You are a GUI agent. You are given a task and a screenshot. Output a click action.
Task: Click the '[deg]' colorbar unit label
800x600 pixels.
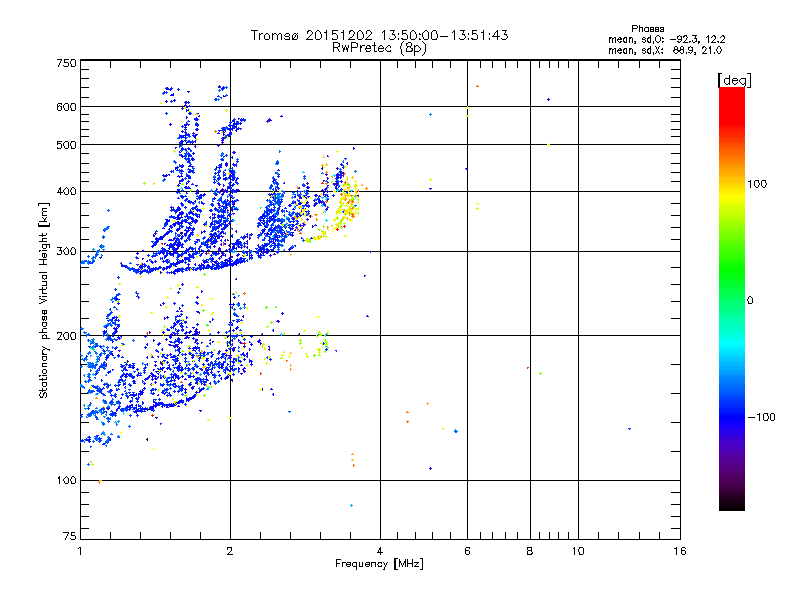click(x=734, y=80)
